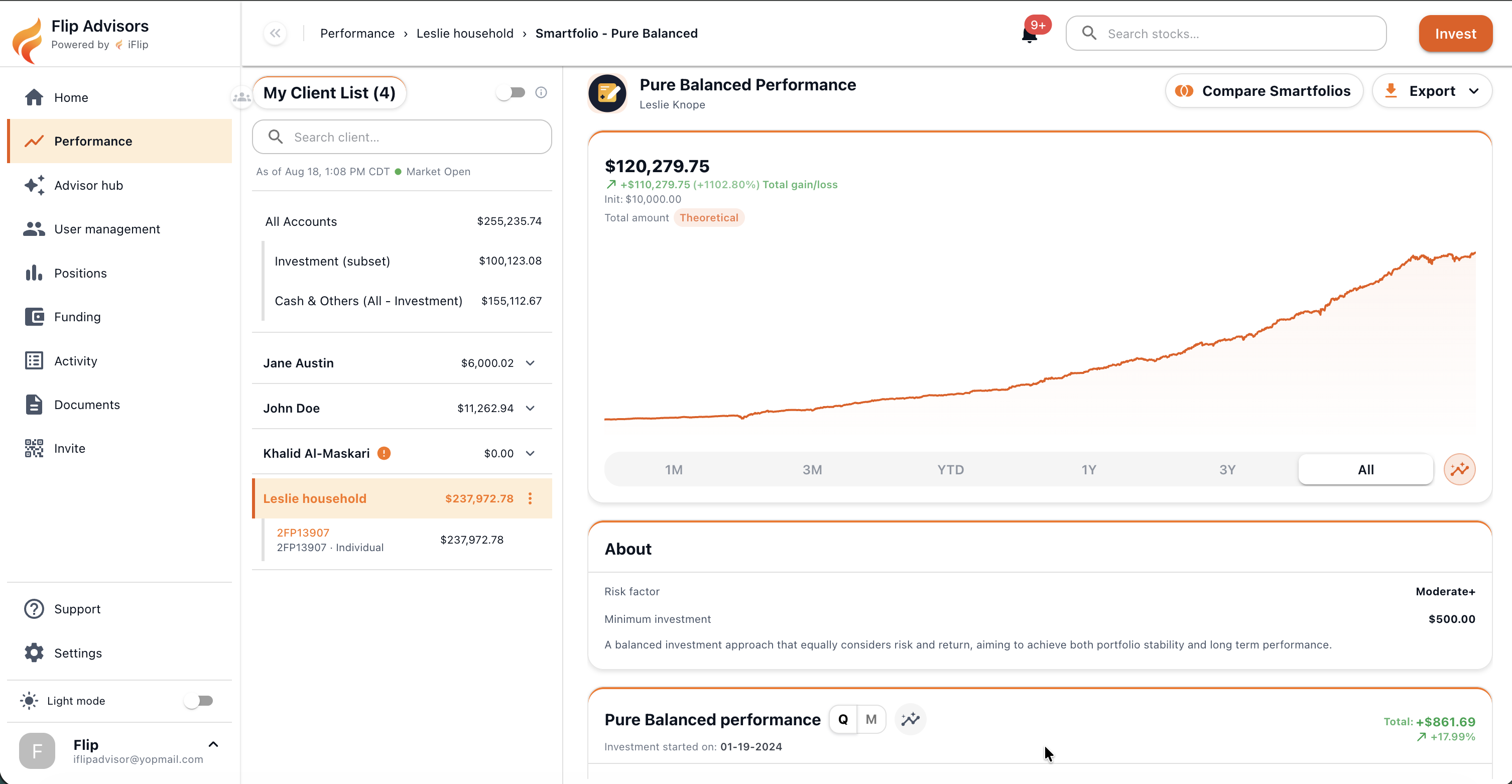Click the grey chart icon beside Q/M

click(x=911, y=719)
